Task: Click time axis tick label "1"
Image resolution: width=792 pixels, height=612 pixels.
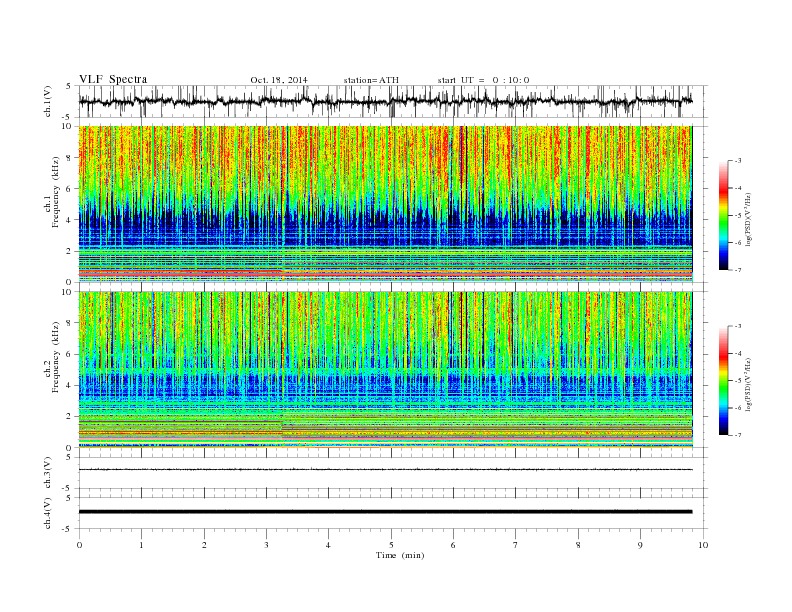Action: (x=141, y=545)
